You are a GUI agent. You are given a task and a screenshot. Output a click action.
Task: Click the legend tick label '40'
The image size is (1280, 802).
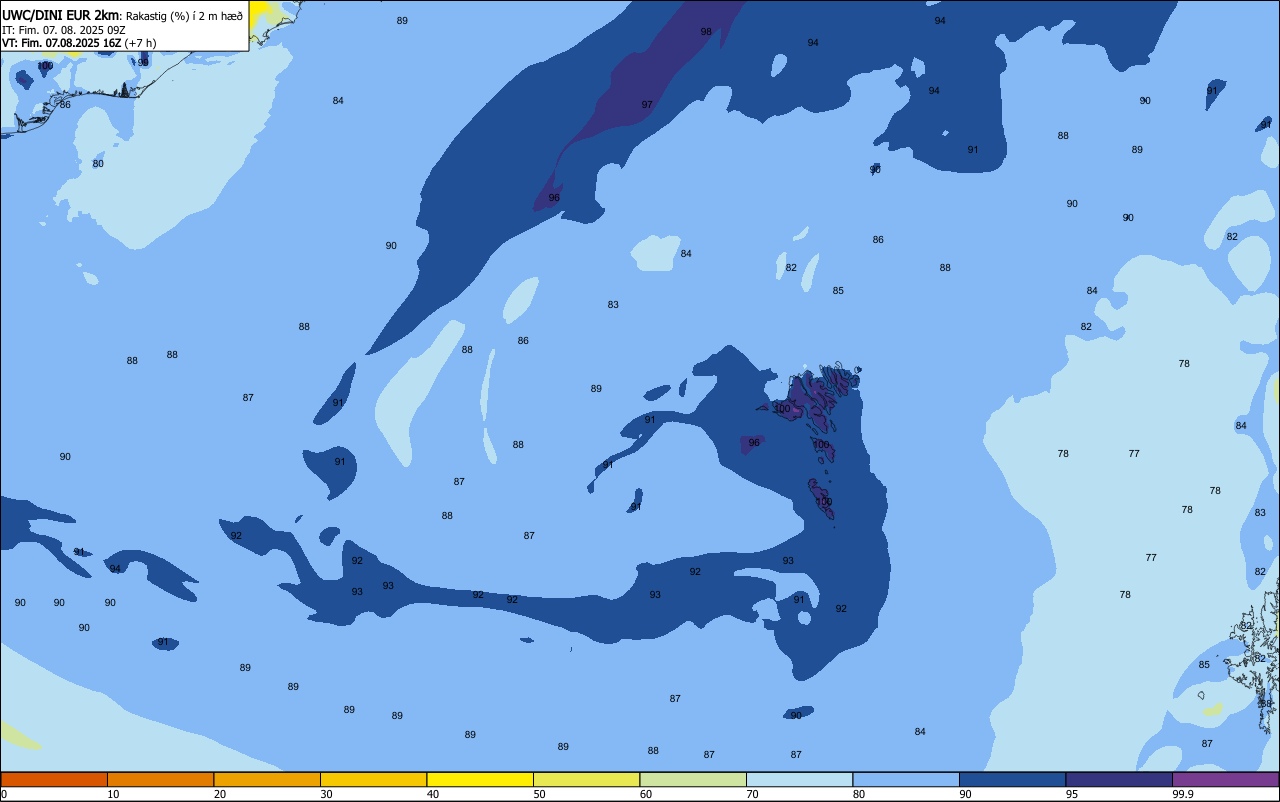(x=433, y=794)
